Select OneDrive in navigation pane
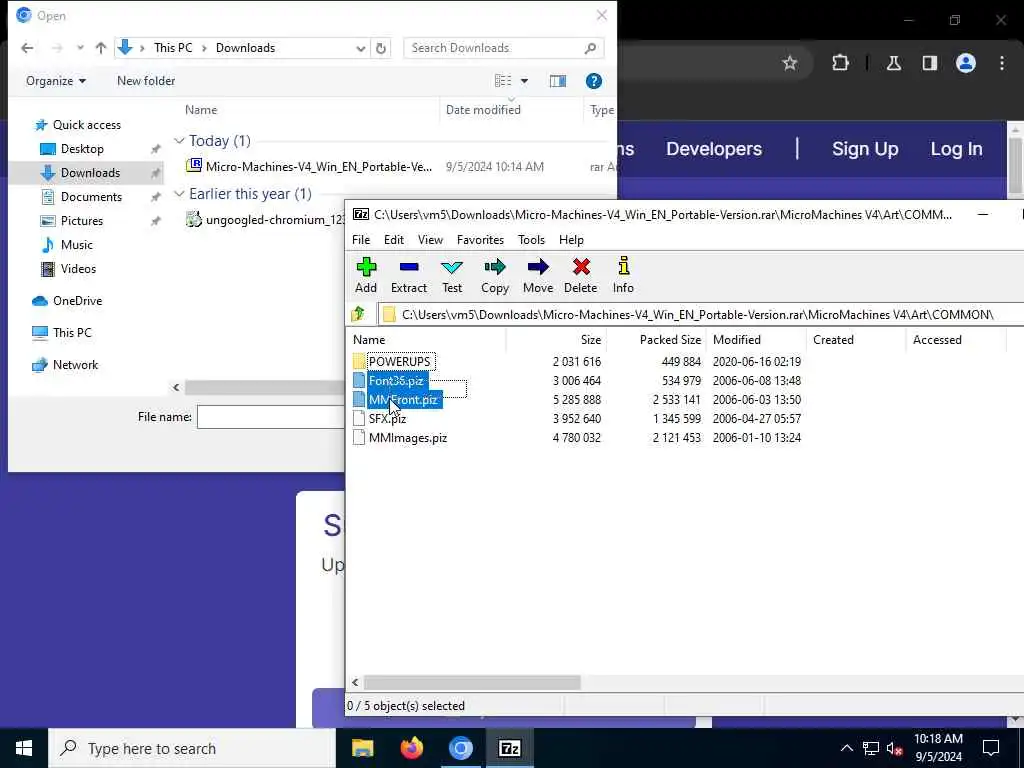1024x768 pixels. pyautogui.click(x=77, y=301)
